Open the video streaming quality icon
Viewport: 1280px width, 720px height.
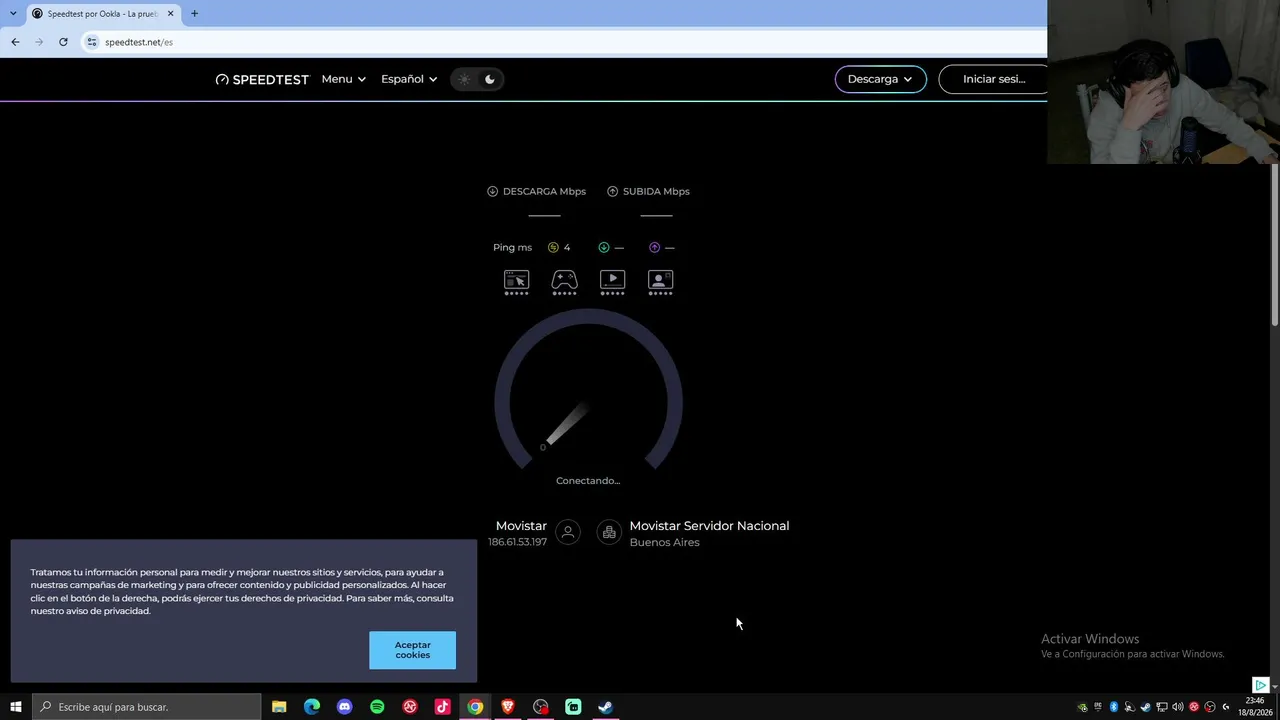coord(612,281)
